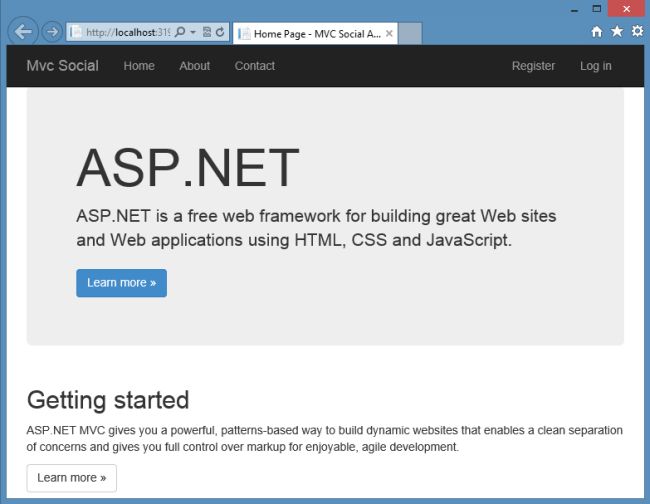Click the Mvc Social brand link
The height and width of the screenshot is (504, 650).
pyautogui.click(x=63, y=65)
